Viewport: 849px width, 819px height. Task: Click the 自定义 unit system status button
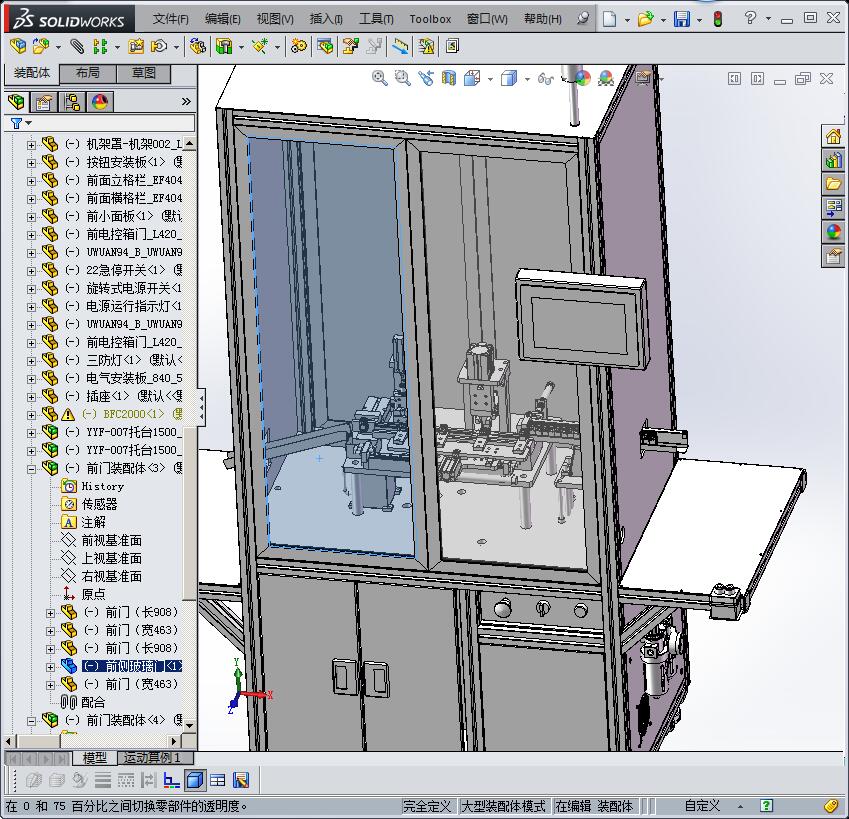click(x=702, y=806)
